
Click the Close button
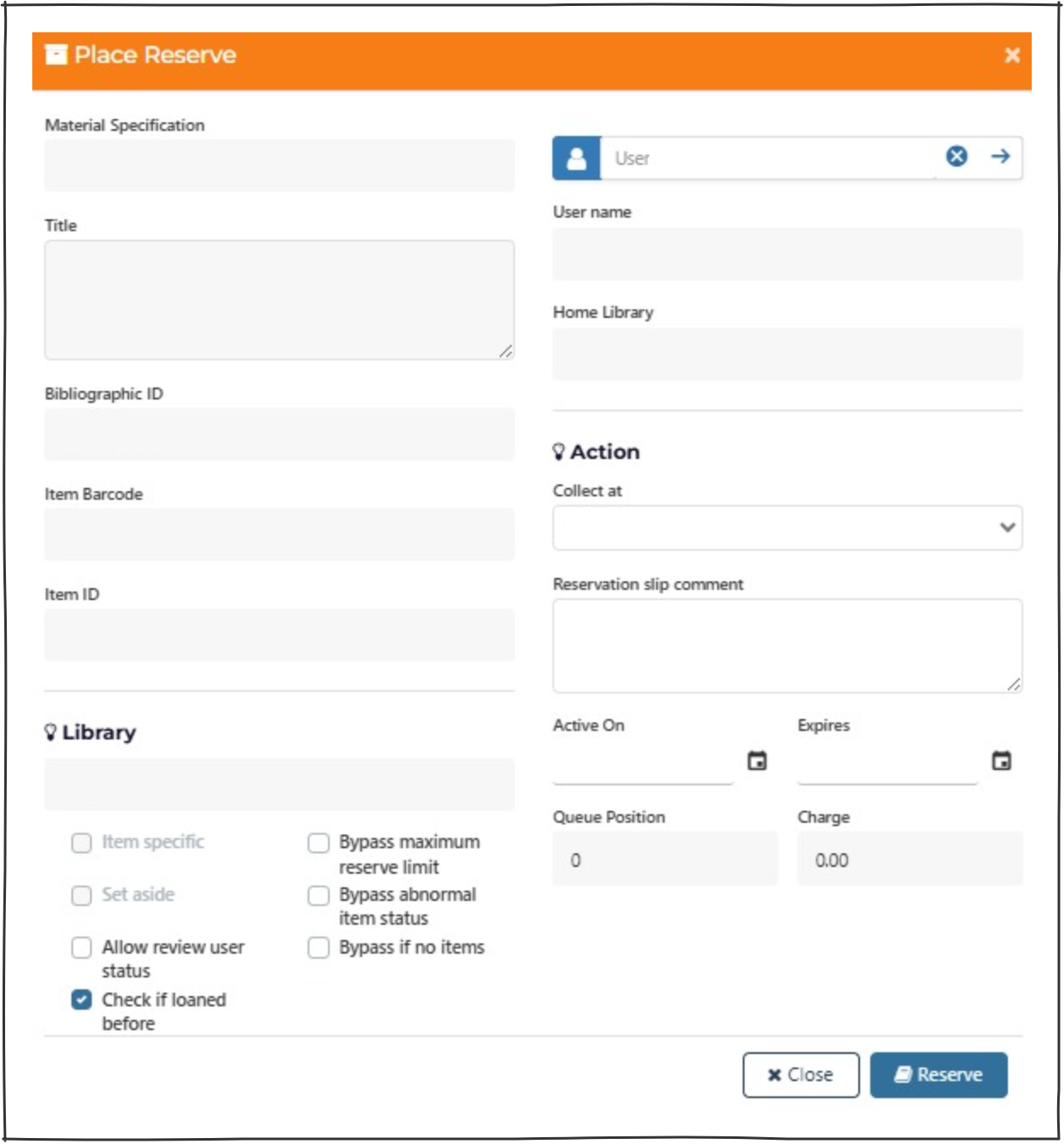[x=800, y=1074]
